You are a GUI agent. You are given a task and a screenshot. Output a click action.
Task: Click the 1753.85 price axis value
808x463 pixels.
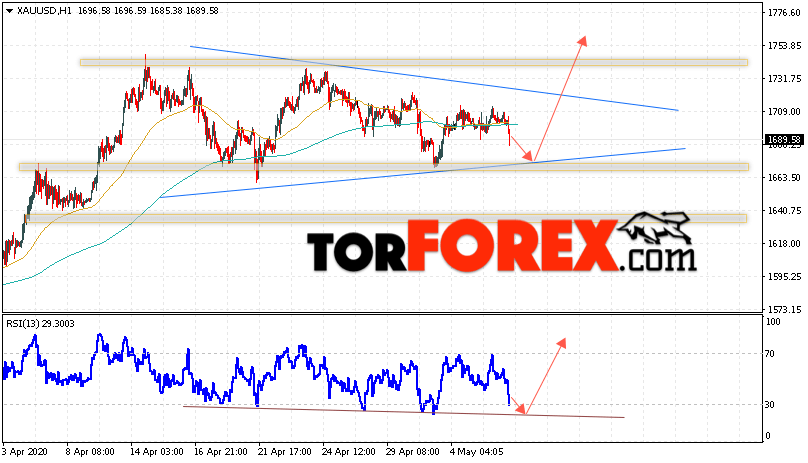coord(784,46)
